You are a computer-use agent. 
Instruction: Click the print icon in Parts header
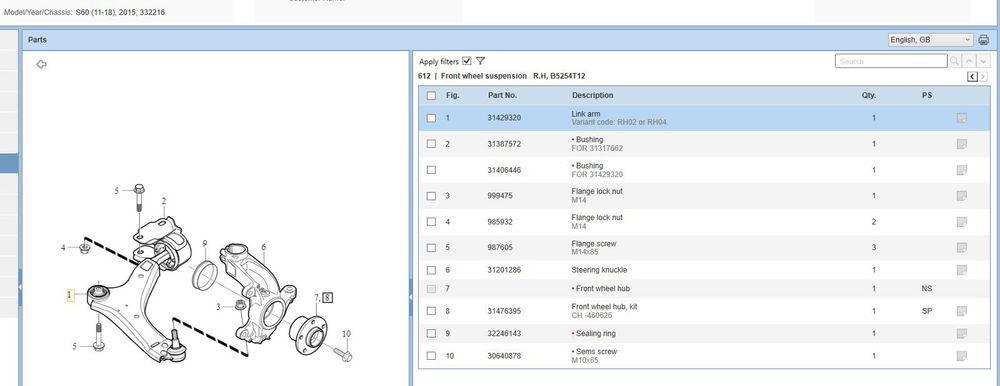[983, 40]
